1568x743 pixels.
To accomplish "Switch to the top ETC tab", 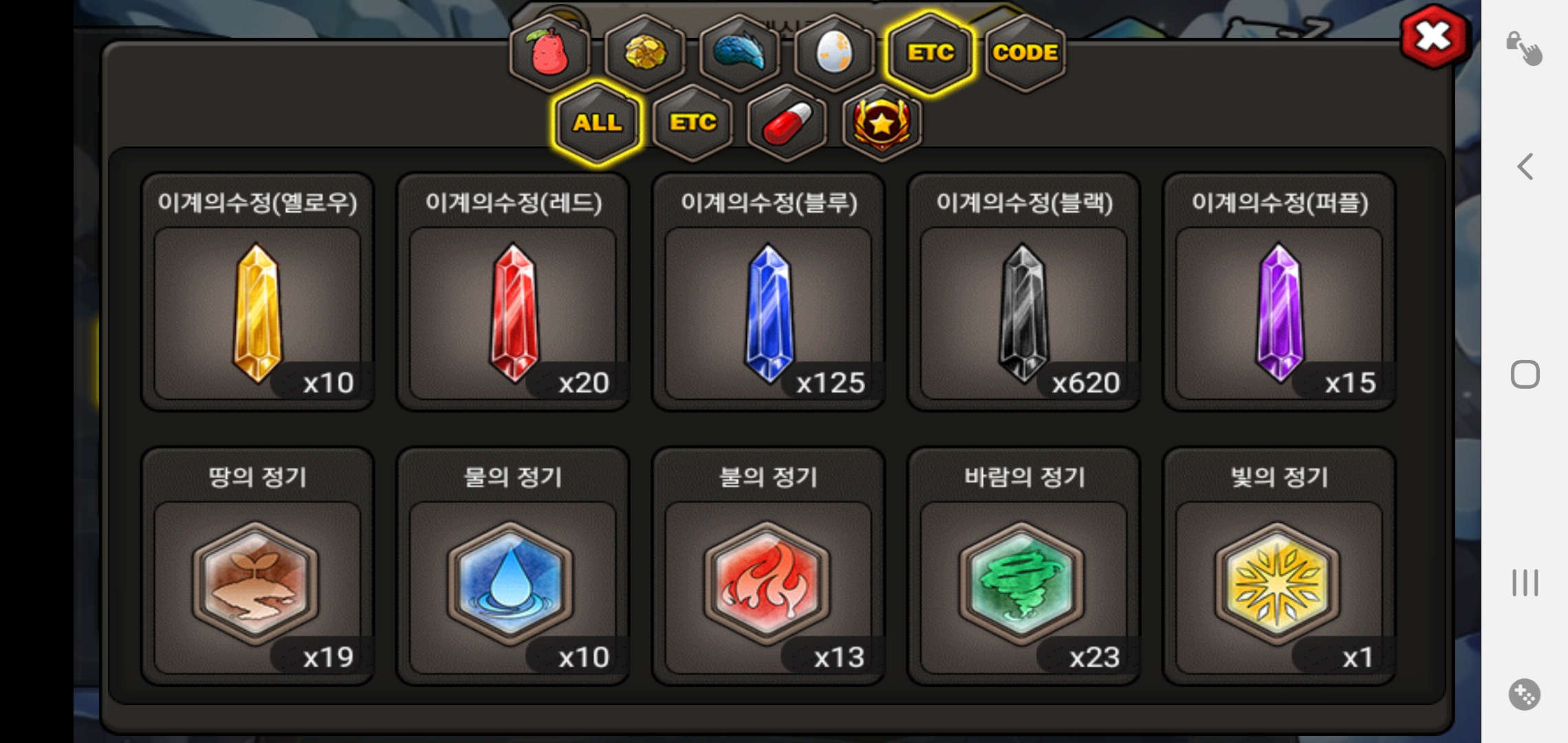I will click(930, 53).
